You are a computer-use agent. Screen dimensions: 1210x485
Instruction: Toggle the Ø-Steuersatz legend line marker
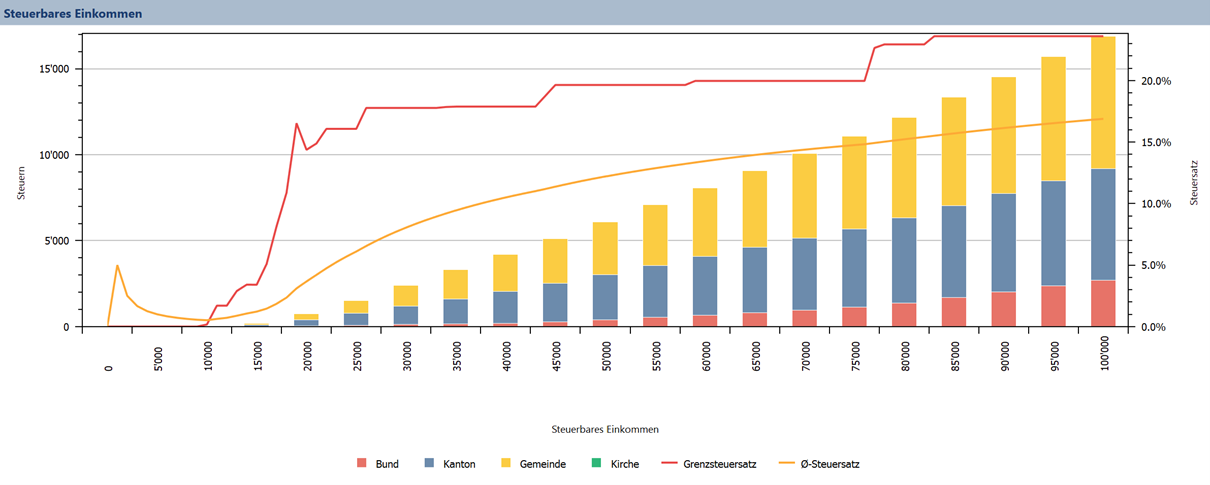coord(785,464)
